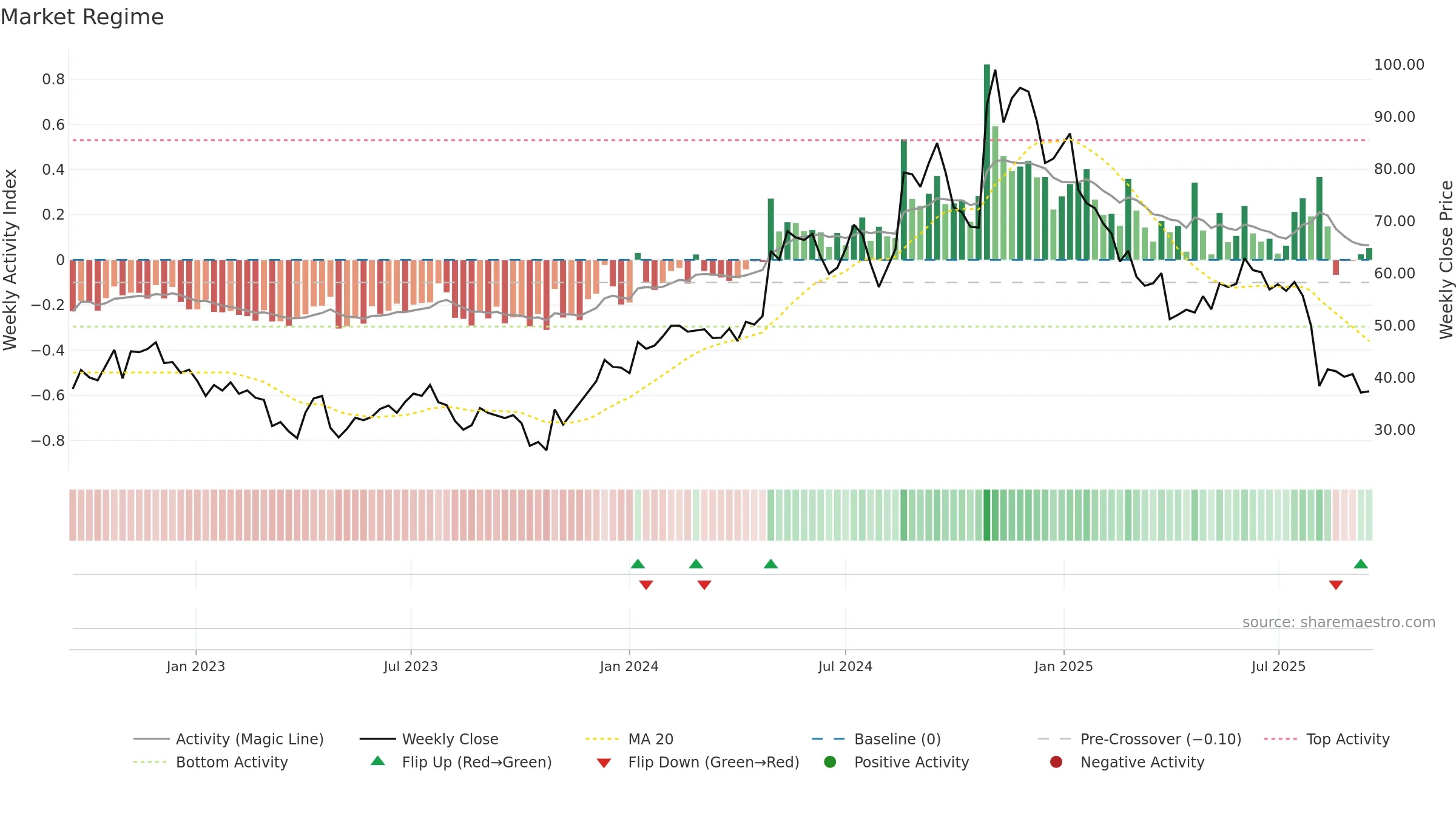
Task: Click the Weekly Close Price axis title
Action: [1446, 260]
